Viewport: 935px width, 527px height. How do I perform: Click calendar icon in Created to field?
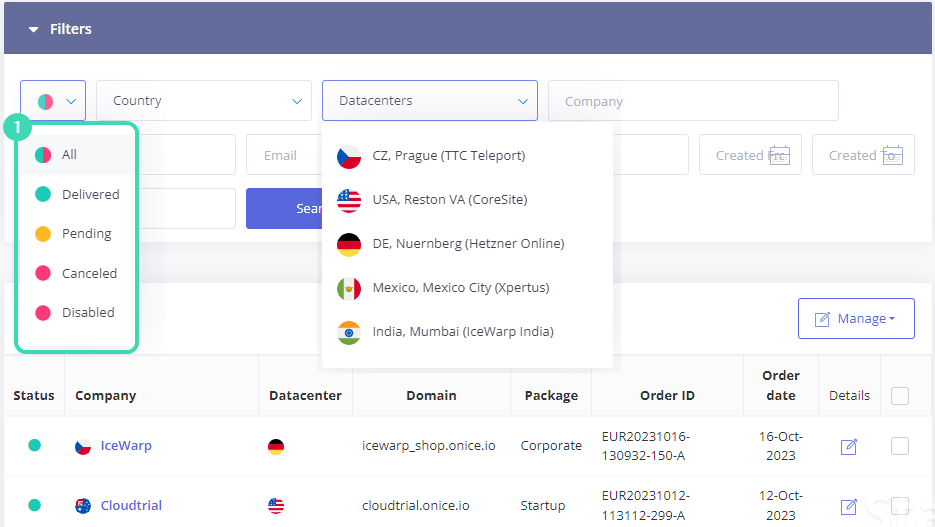coord(893,155)
